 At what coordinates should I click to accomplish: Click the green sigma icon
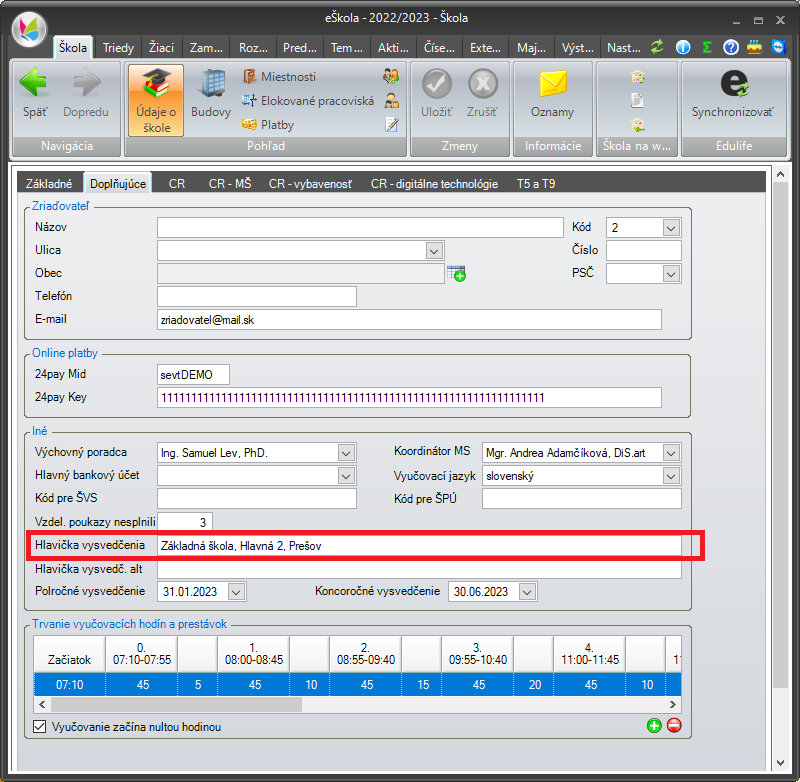[x=707, y=47]
